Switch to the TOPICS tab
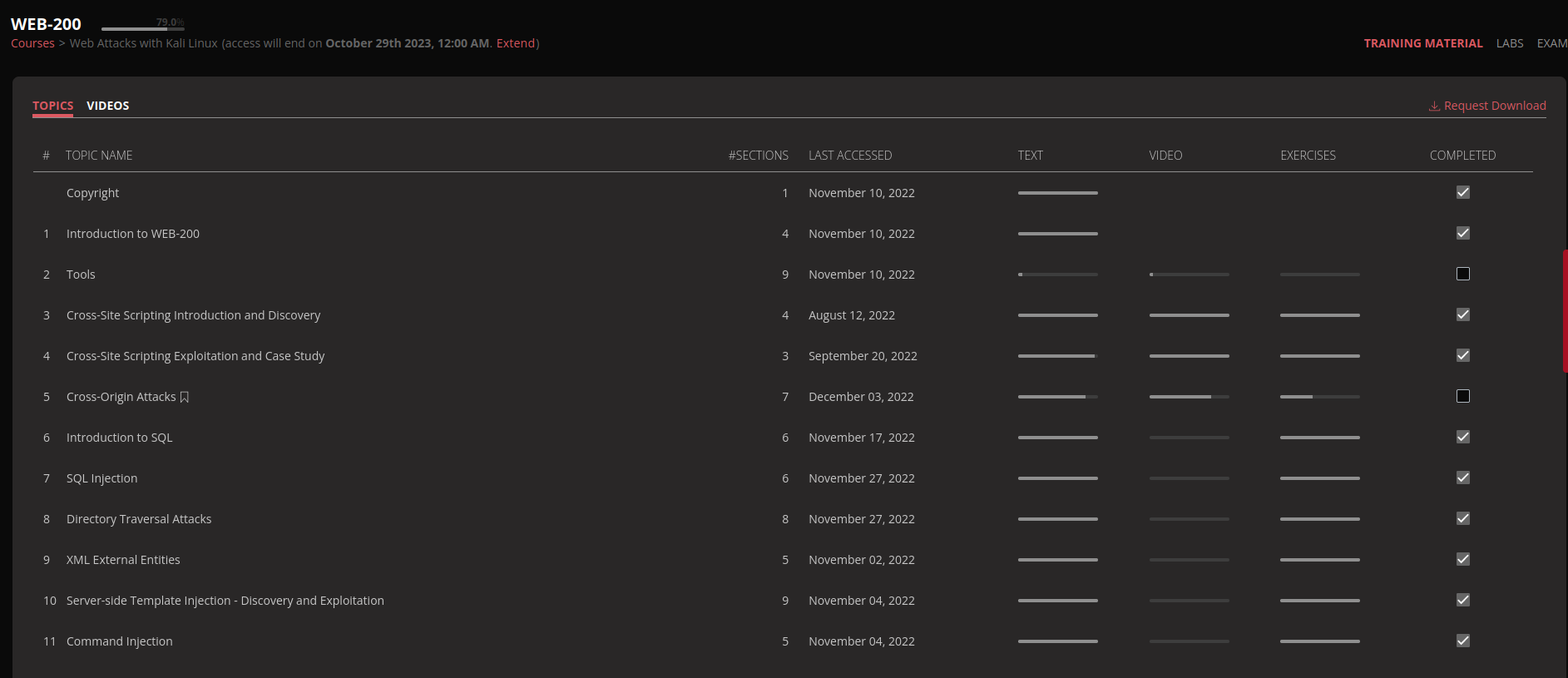 tap(52, 106)
